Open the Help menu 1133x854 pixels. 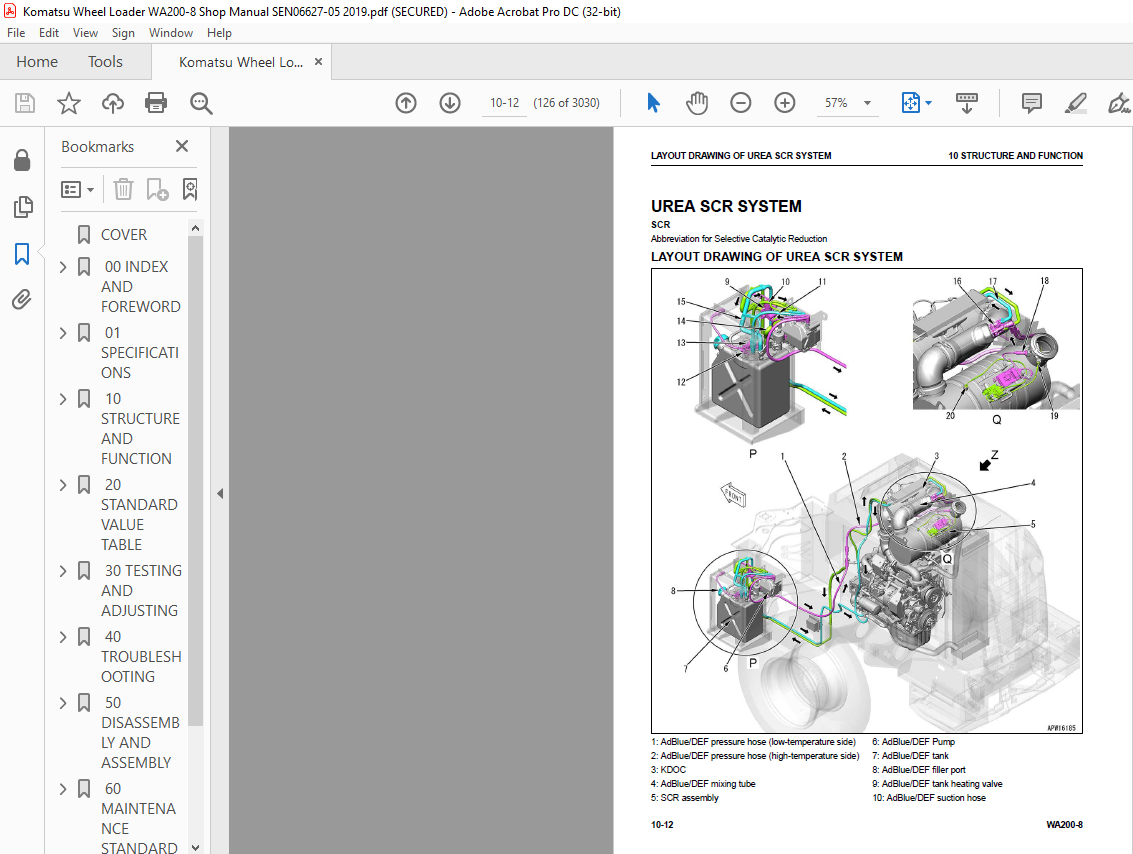[x=219, y=33]
